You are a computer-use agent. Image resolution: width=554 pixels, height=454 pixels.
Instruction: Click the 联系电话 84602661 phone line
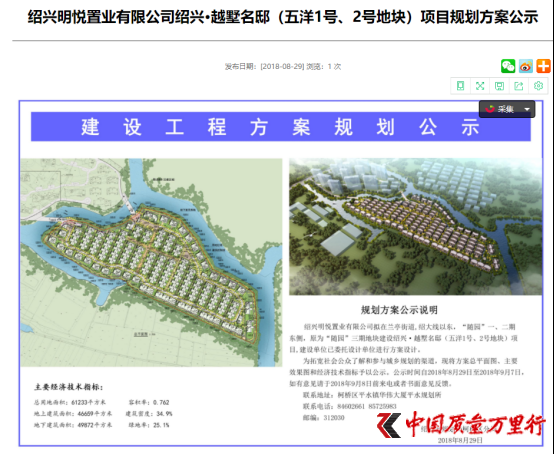point(349,406)
